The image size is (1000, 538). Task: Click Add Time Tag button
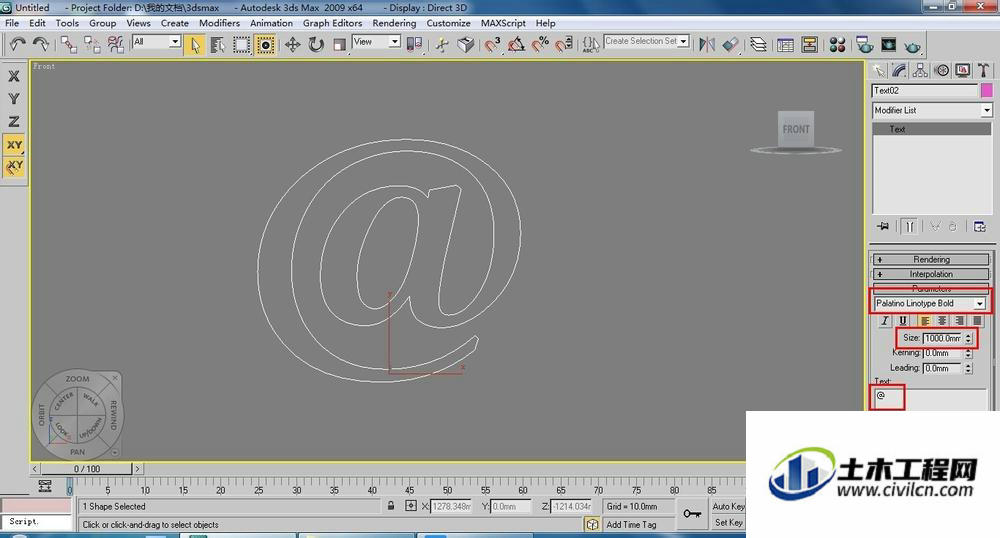(x=631, y=525)
